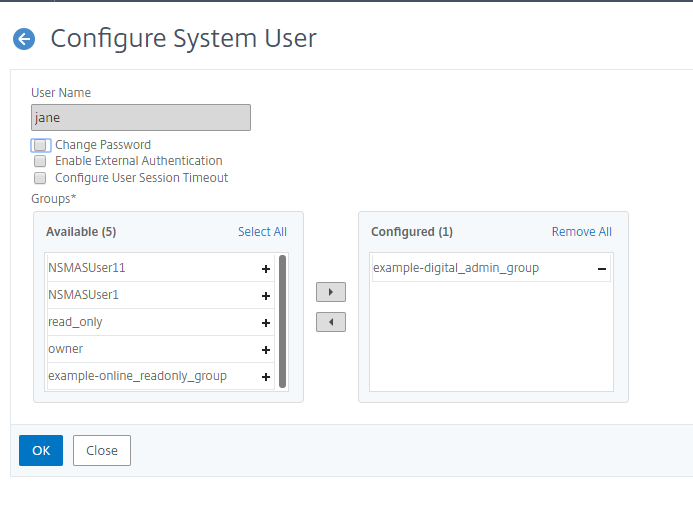Add NSMASUser1 group with plus icon

[x=266, y=296]
